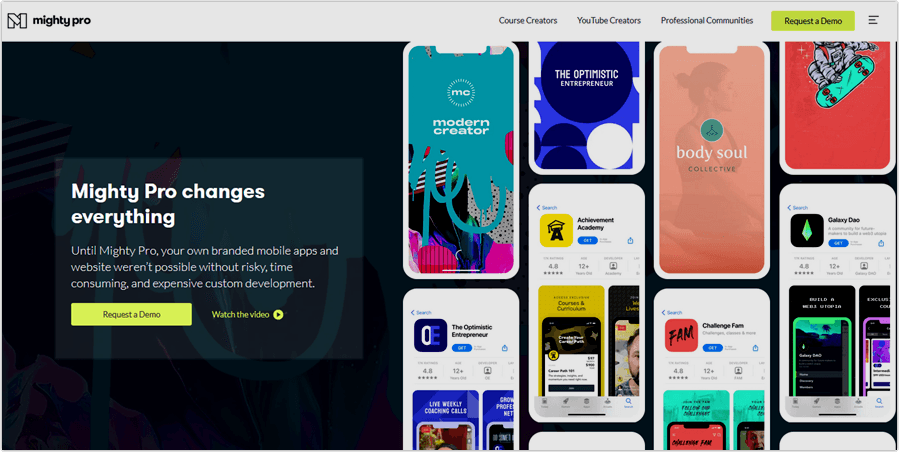900x453 pixels.
Task: Click the share icon for Achievement Academy
Action: pos(630,240)
